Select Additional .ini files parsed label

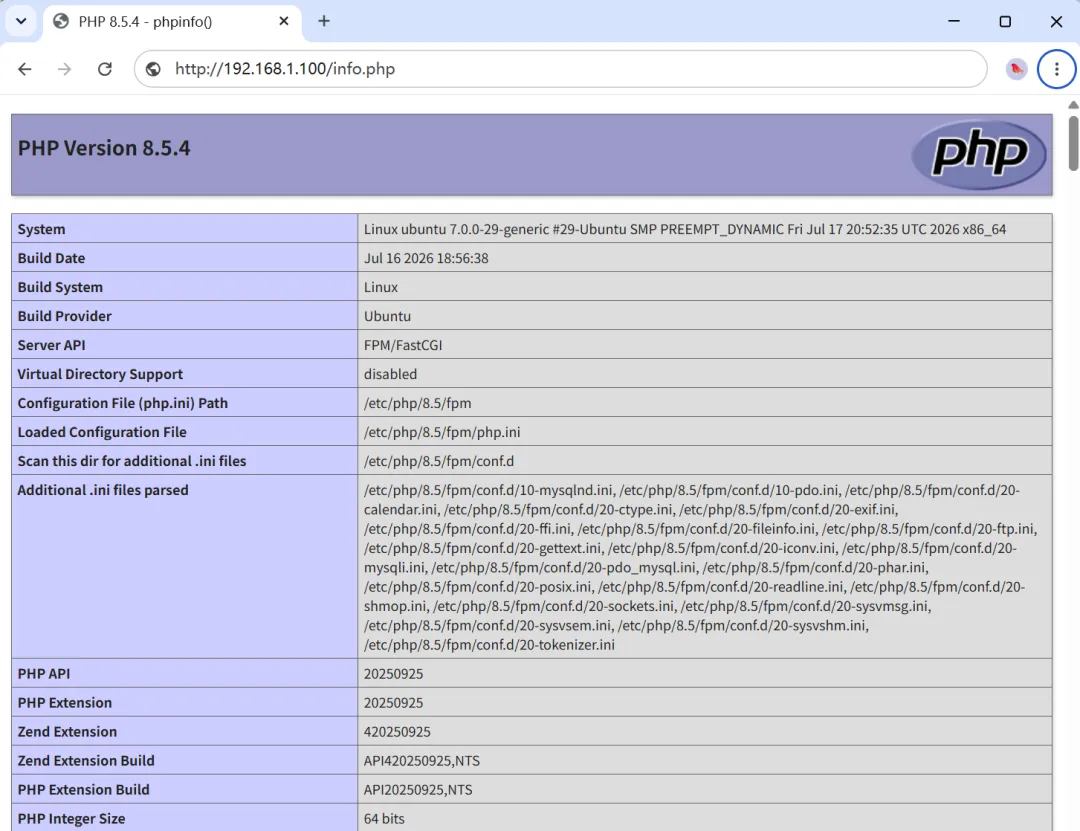pos(103,490)
